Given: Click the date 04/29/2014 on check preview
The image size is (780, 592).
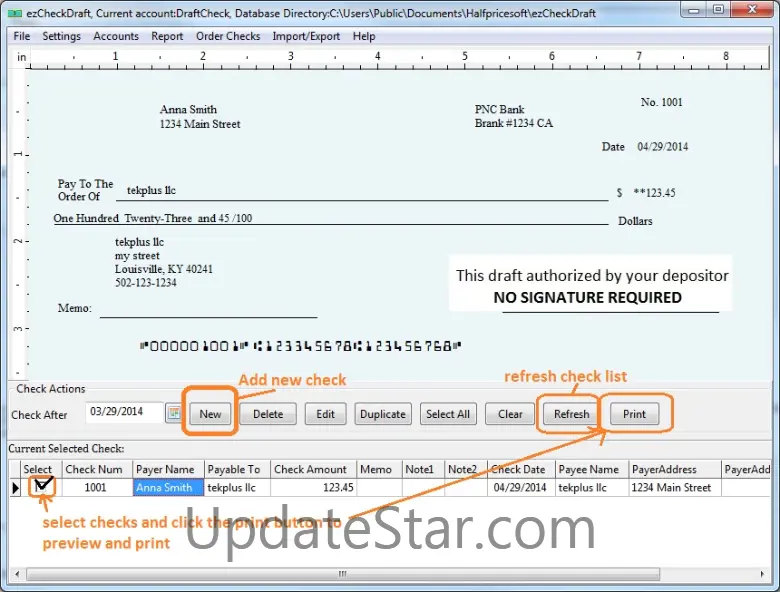Looking at the screenshot, I should click(663, 147).
